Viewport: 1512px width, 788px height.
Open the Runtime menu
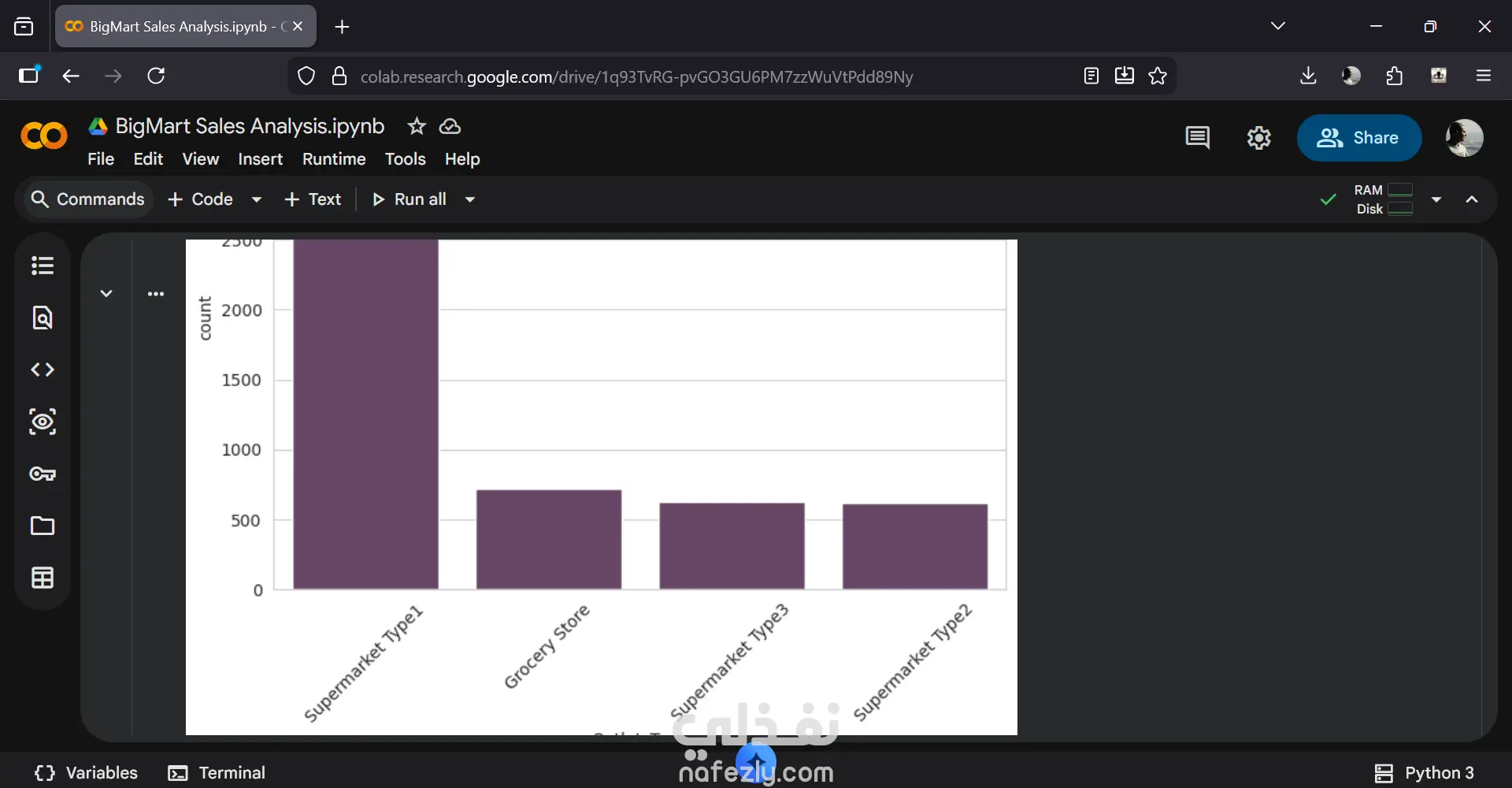[334, 159]
